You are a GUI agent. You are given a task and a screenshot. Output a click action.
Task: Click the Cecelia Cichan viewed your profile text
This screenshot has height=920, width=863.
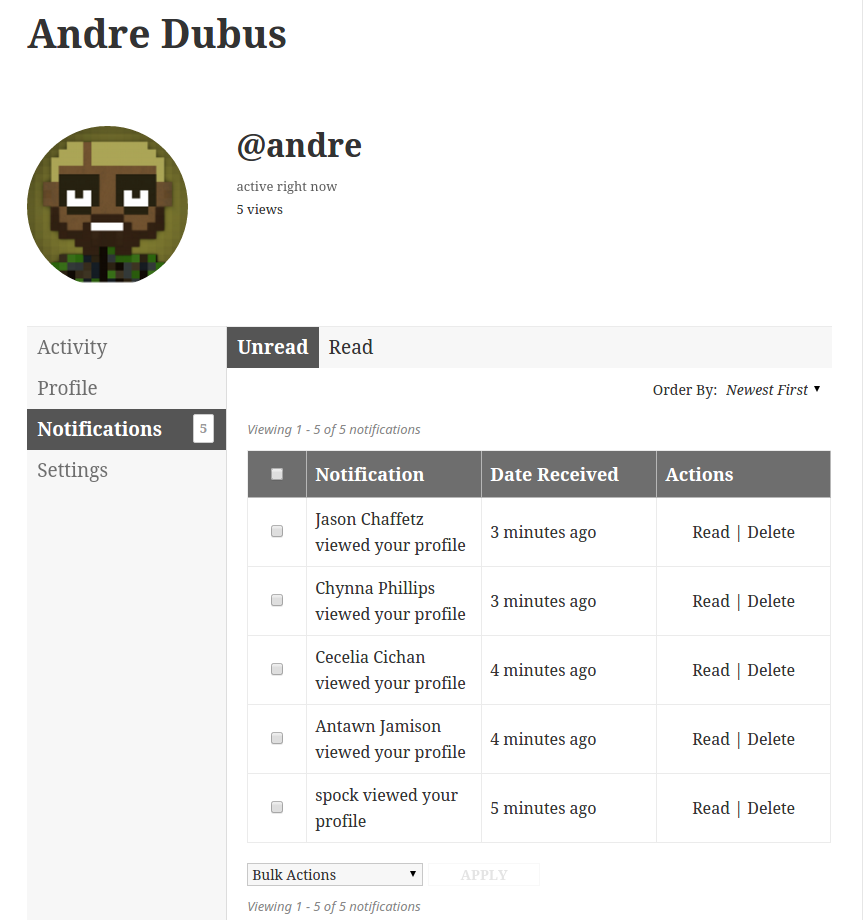tap(390, 670)
